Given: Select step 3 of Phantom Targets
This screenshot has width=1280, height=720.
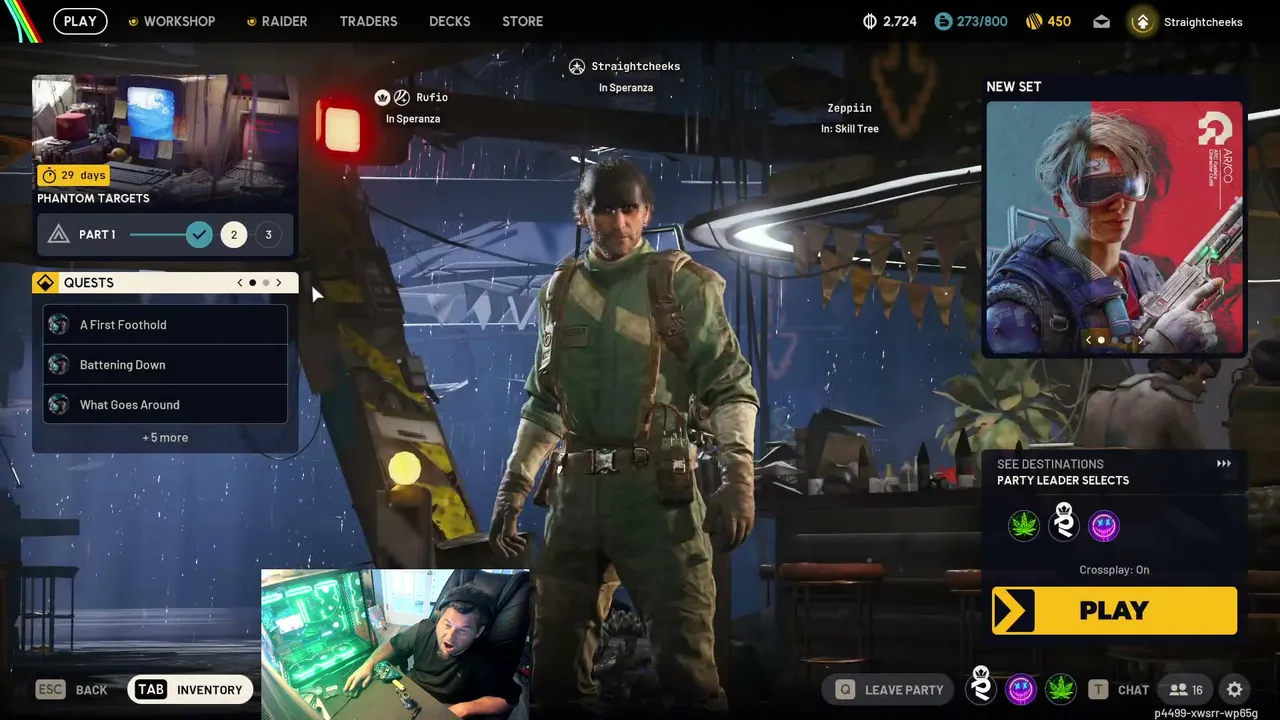Looking at the screenshot, I should point(268,235).
